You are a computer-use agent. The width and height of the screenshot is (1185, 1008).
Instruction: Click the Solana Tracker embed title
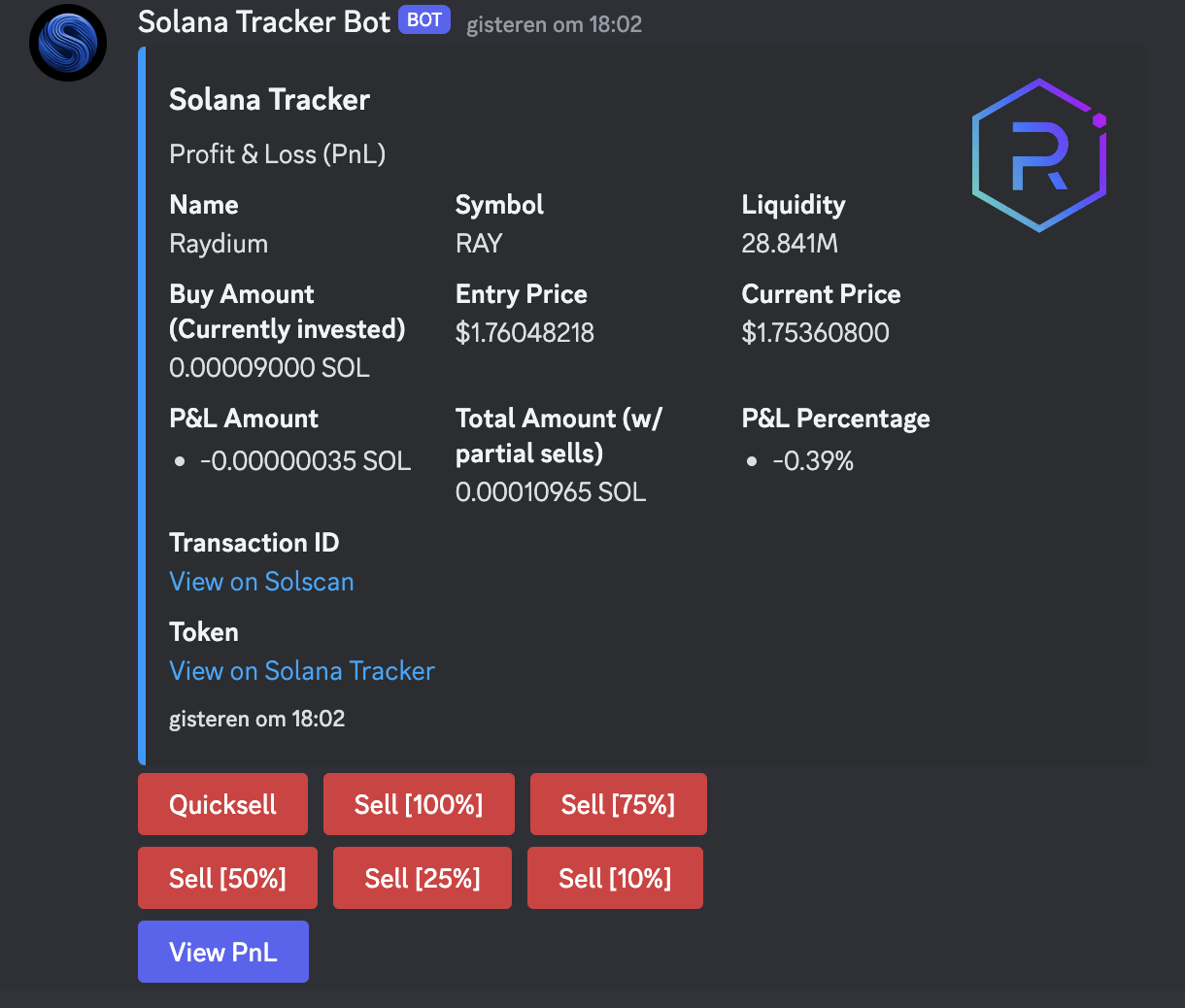[269, 99]
